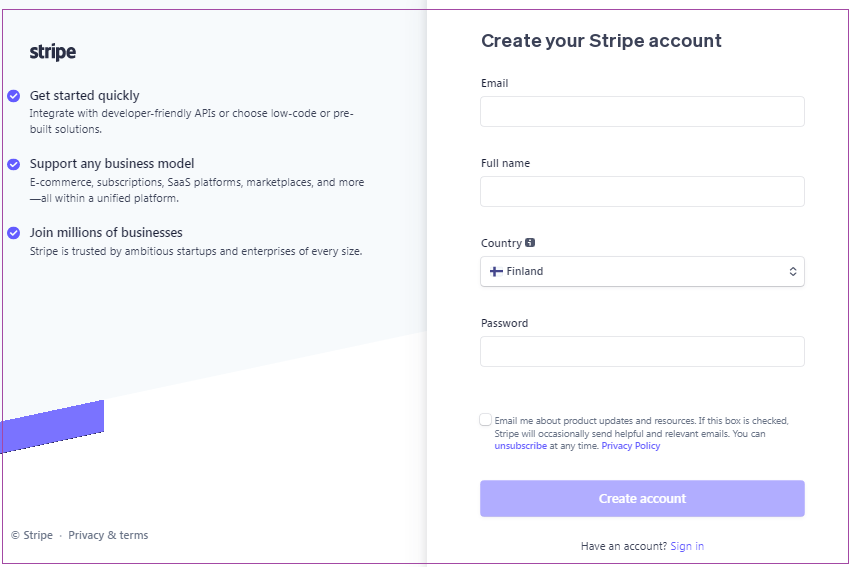Click the checkmark beside Get started quickly
This screenshot has height=567, width=853.
tap(14, 96)
